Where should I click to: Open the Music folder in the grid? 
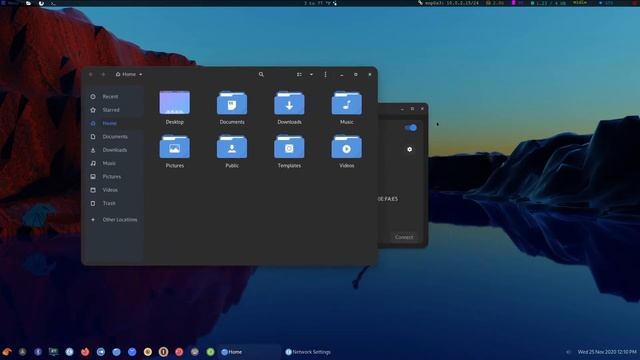coord(347,107)
